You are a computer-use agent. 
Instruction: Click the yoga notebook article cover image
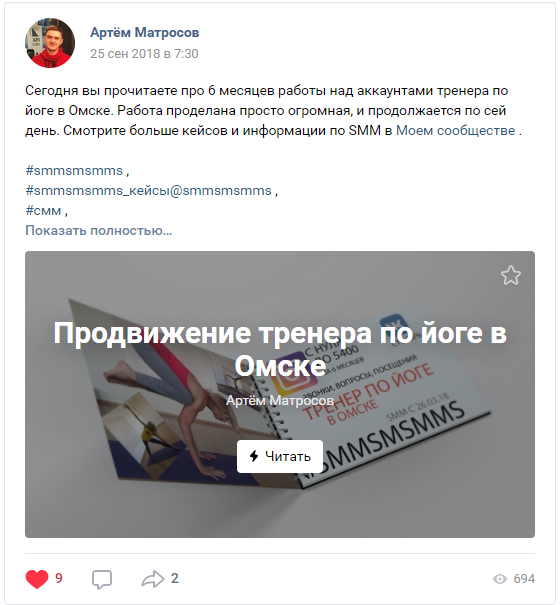click(280, 394)
